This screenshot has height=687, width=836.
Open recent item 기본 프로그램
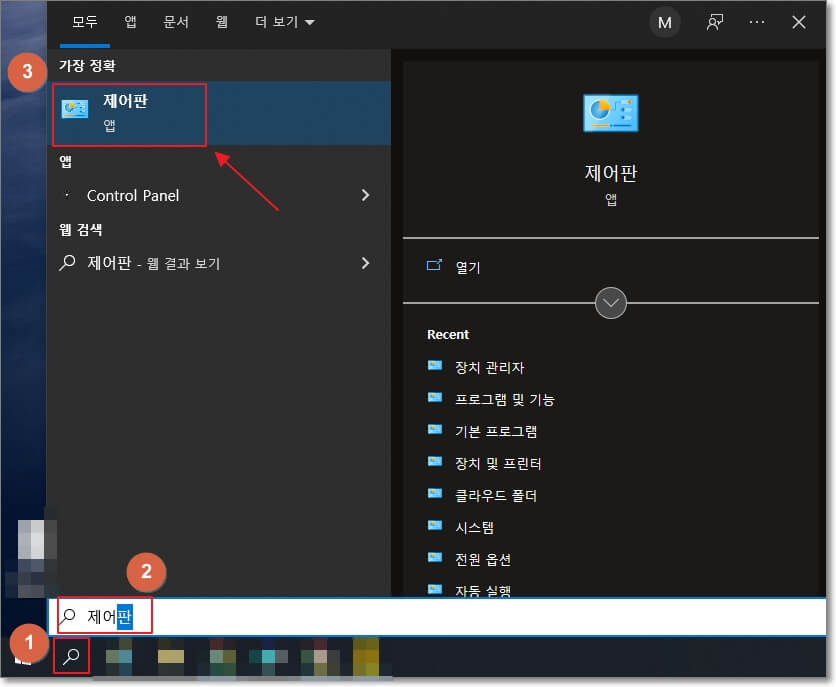tap(496, 432)
